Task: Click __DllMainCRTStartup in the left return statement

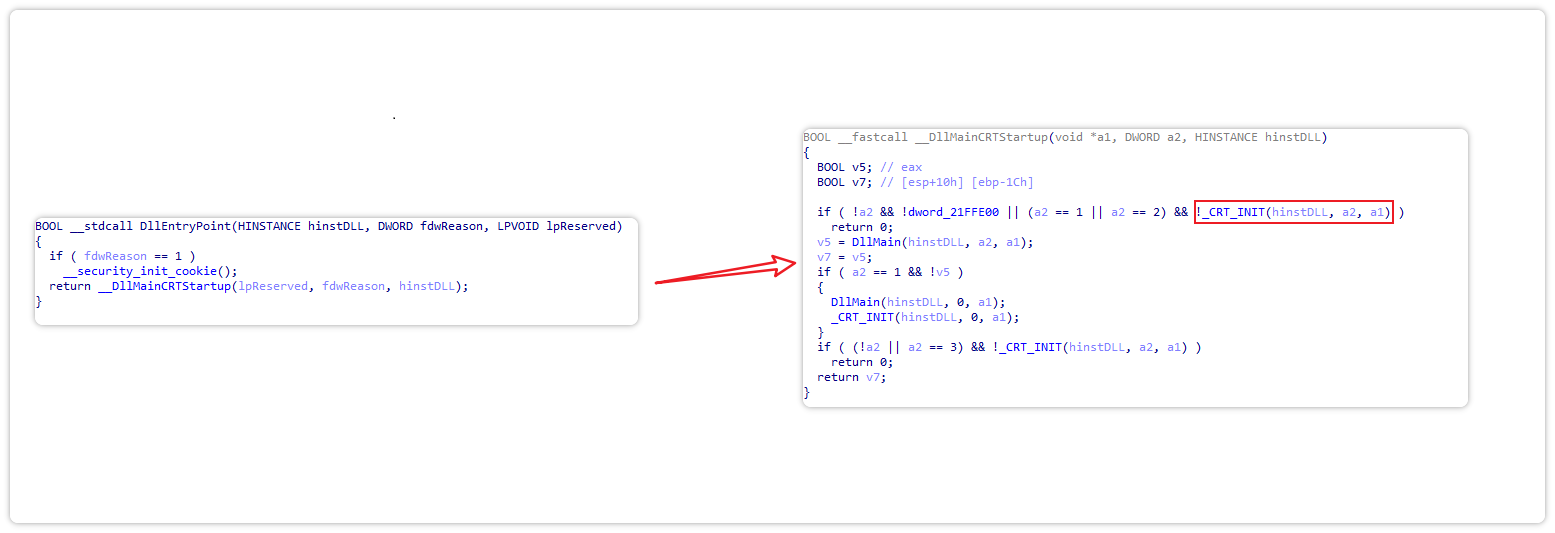Action: click(165, 286)
